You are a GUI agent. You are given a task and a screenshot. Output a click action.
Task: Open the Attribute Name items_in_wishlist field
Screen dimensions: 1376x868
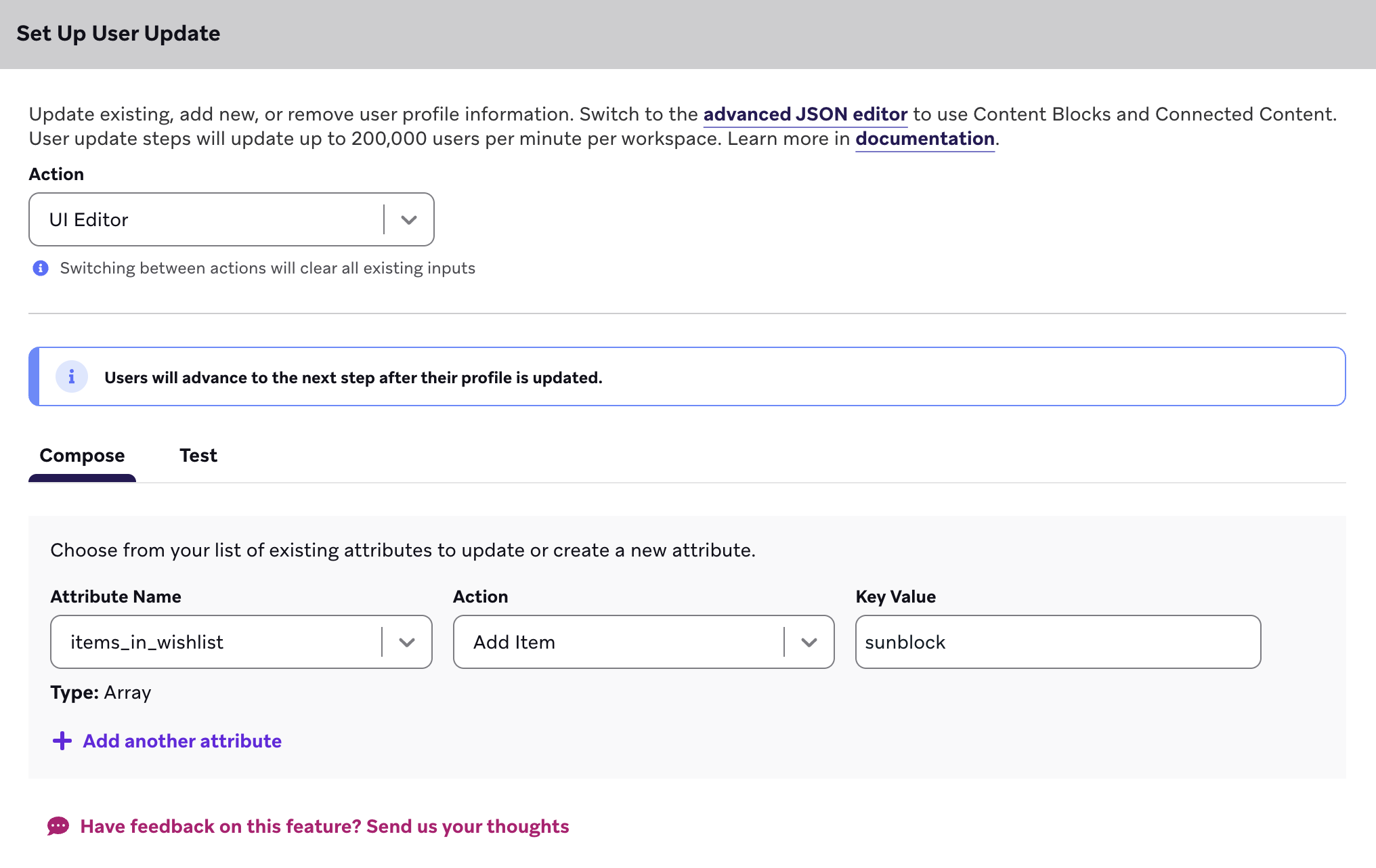click(217, 643)
